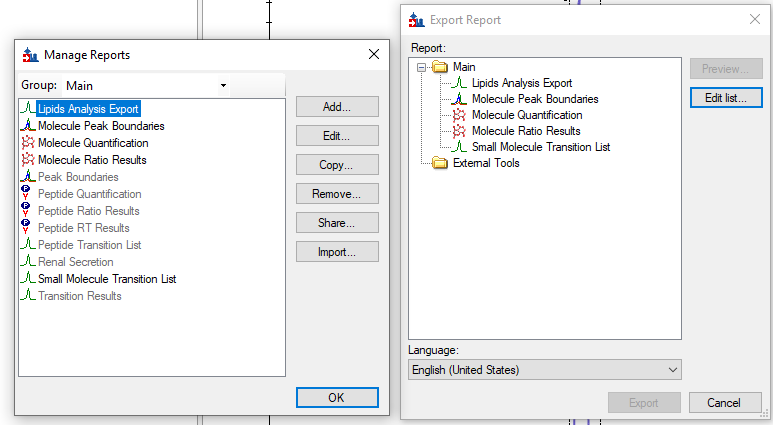Click the Molecule Quantification icon in Manage Reports list

28,143
